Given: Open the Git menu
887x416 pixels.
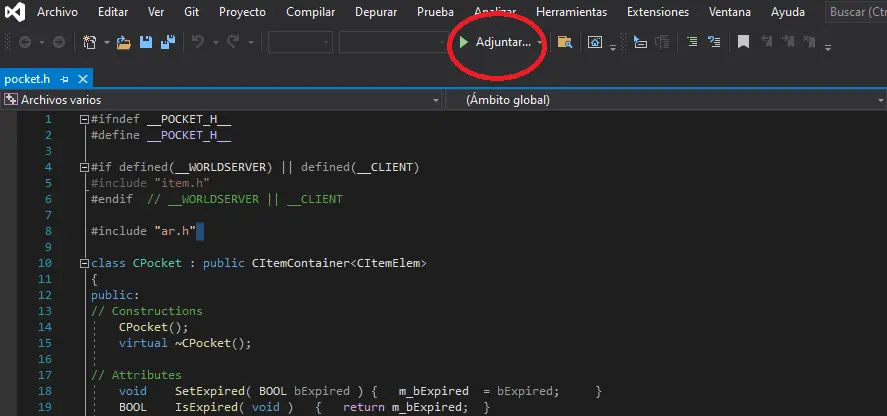Looking at the screenshot, I should (191, 12).
